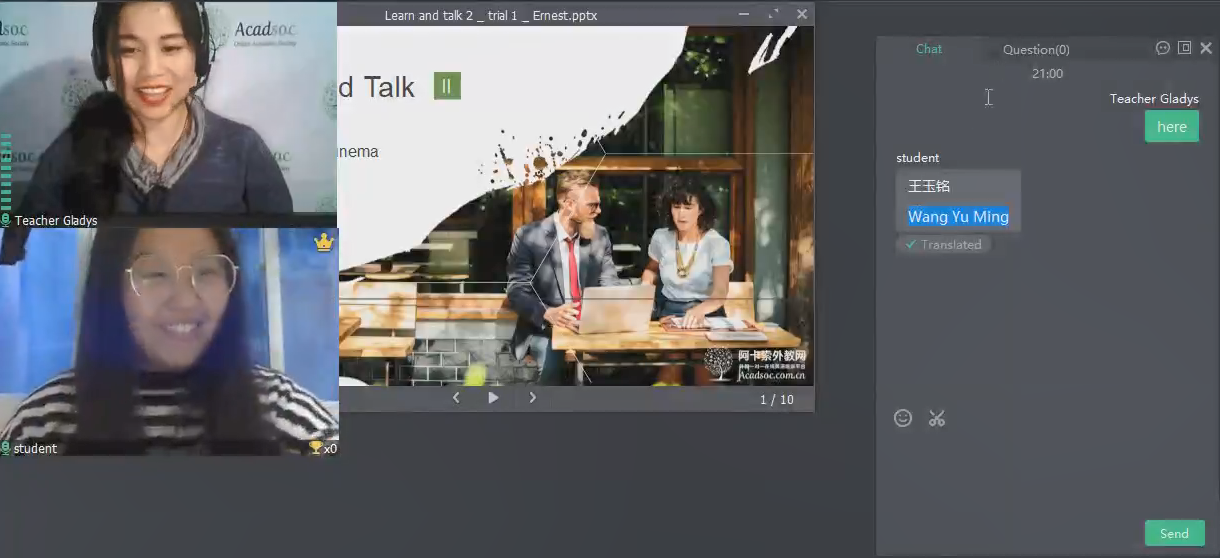Click the student's trophy reward icon
The height and width of the screenshot is (558, 1220).
click(316, 448)
